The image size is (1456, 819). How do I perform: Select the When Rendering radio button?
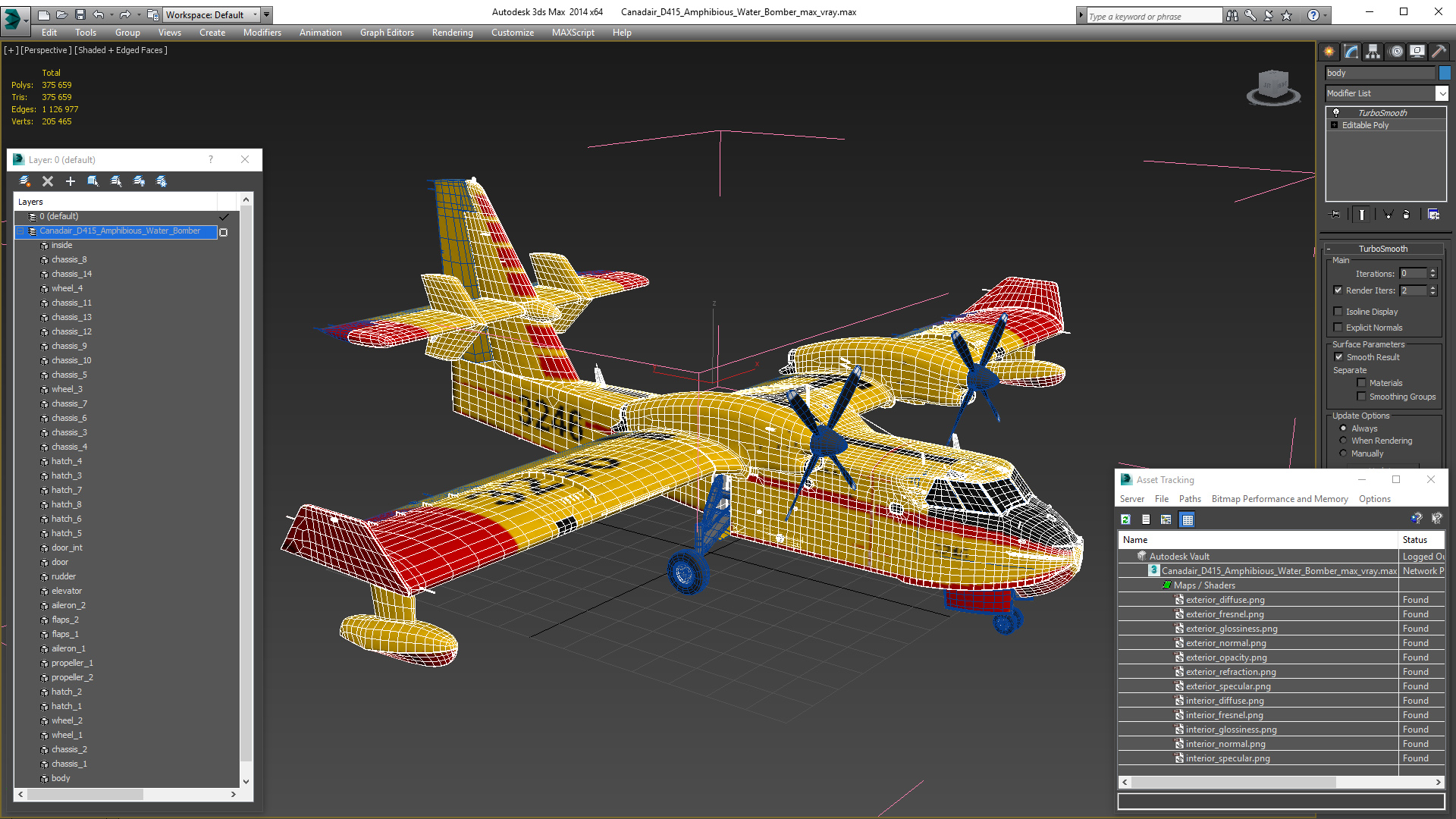1343,441
